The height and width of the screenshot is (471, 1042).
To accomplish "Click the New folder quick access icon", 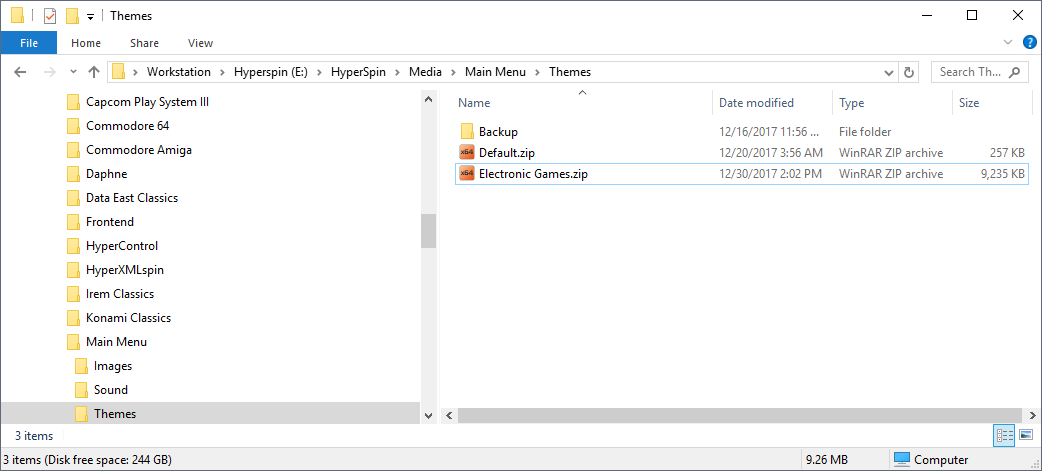I will point(72,15).
